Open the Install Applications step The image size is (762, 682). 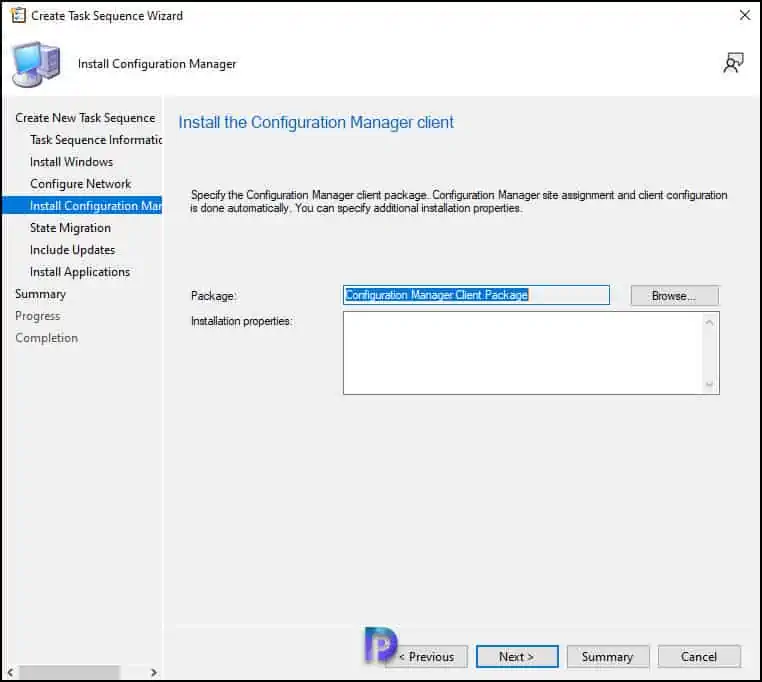click(80, 272)
